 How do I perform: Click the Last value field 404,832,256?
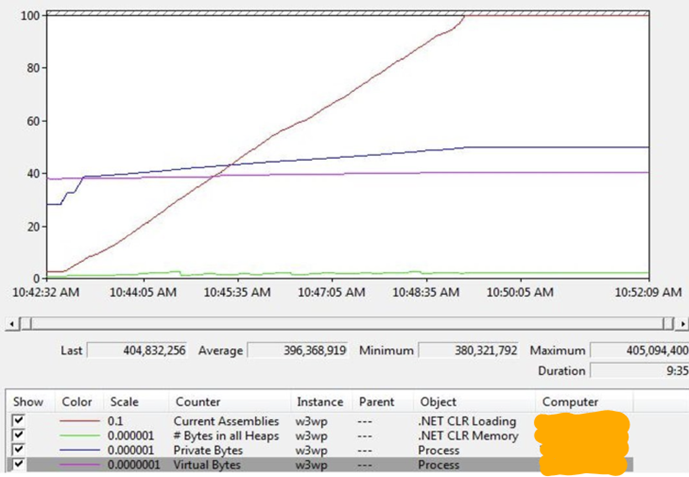(x=137, y=350)
